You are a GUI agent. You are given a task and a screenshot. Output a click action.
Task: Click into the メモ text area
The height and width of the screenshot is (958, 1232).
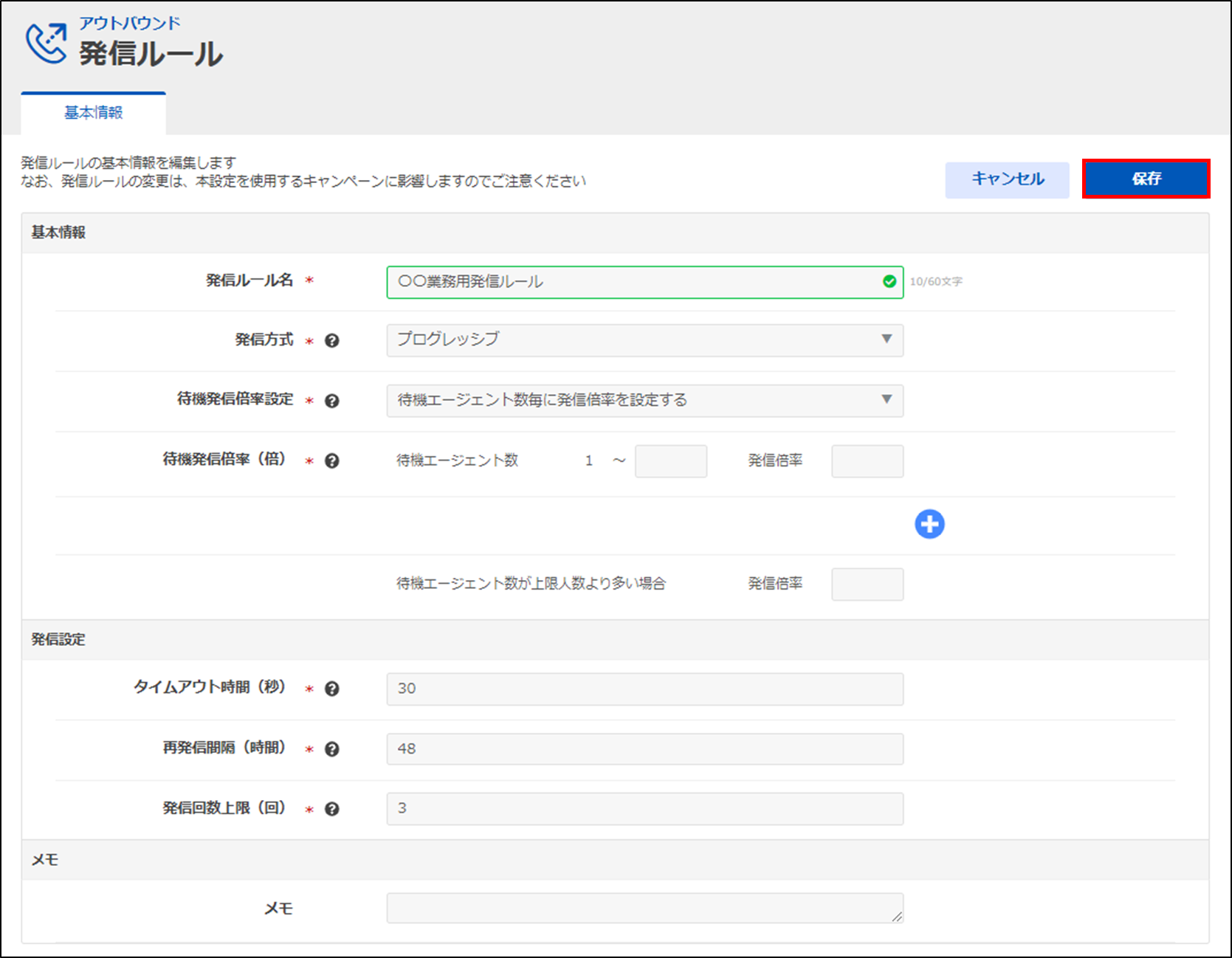coord(644,908)
